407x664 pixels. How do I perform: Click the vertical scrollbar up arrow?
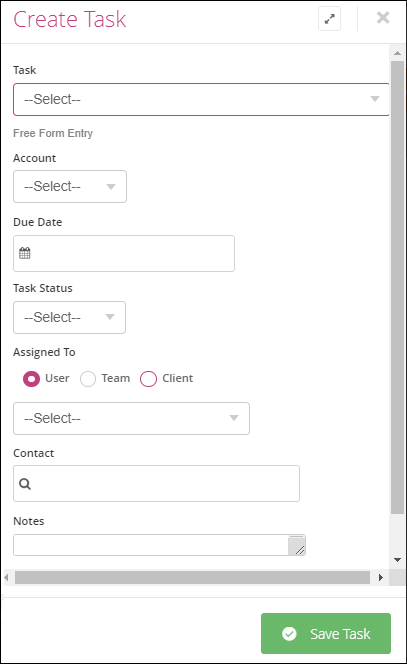click(397, 53)
